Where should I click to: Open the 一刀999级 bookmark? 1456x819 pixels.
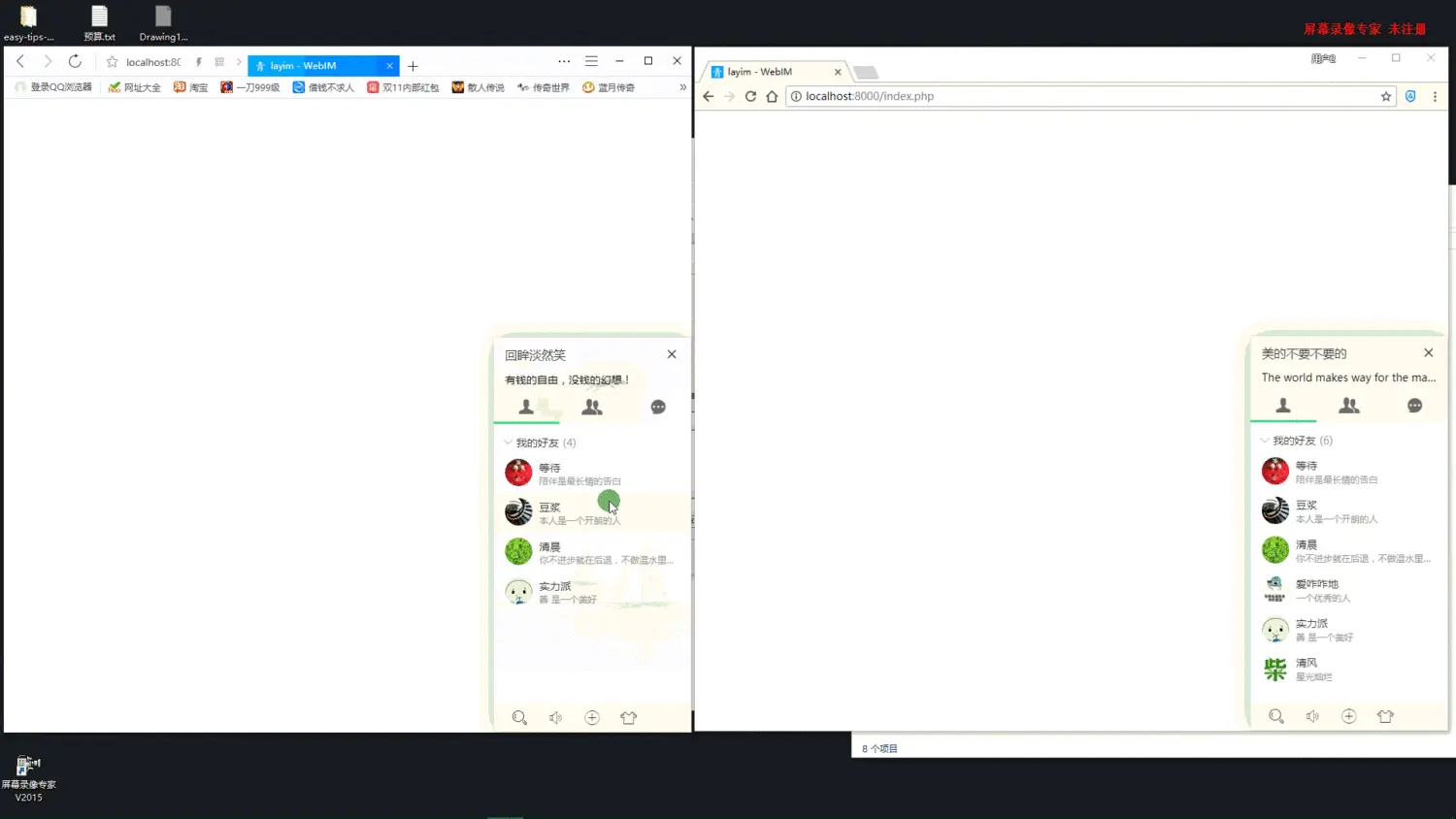tap(250, 87)
